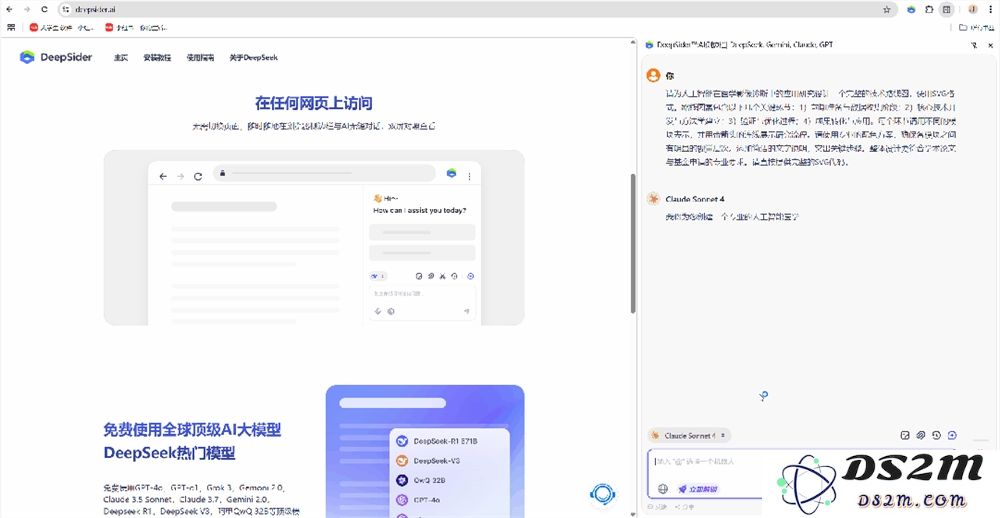Open the apps grid in the bookmarks bar

pos(11,27)
